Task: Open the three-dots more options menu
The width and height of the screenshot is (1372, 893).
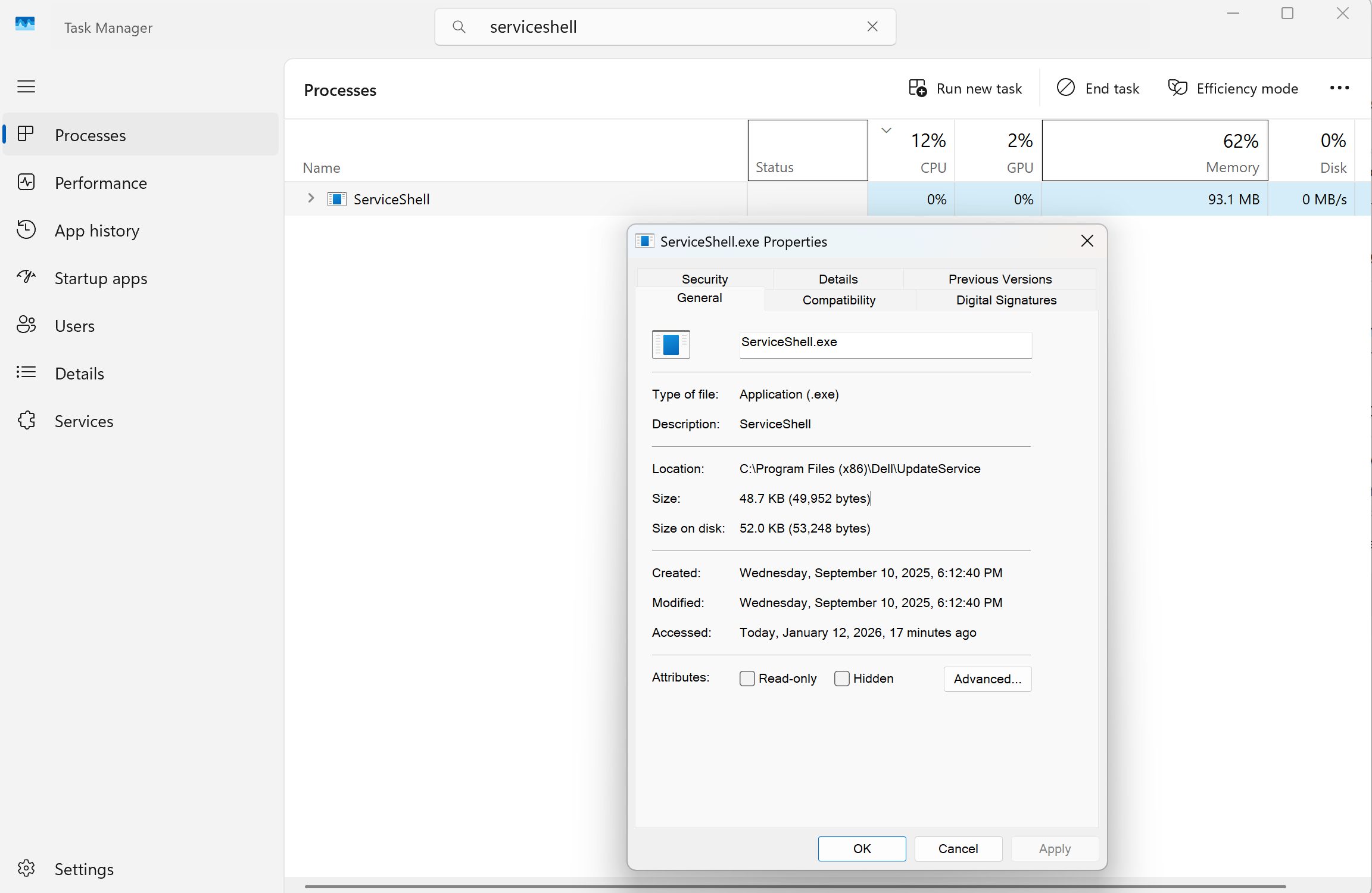Action: pos(1339,88)
